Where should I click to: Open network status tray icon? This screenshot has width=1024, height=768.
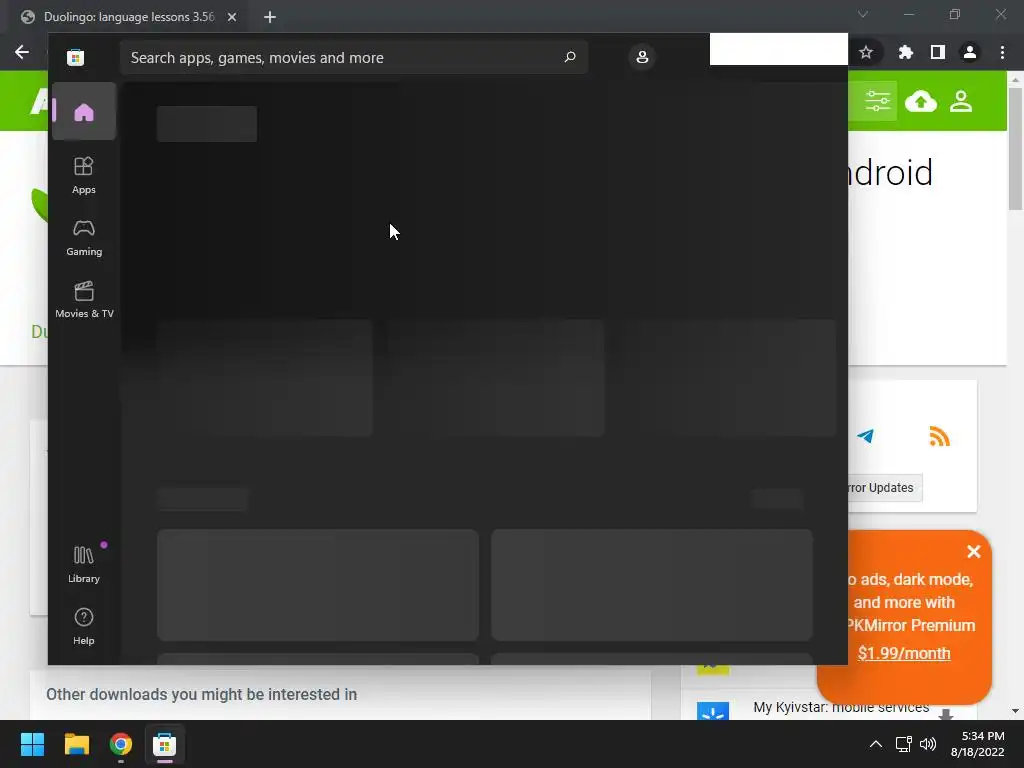tap(904, 744)
